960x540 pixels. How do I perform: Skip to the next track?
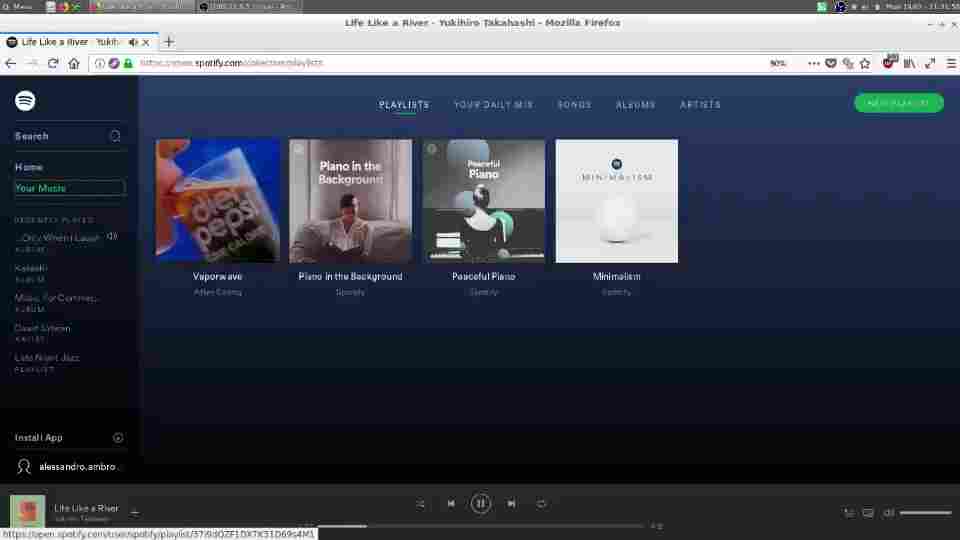point(511,503)
